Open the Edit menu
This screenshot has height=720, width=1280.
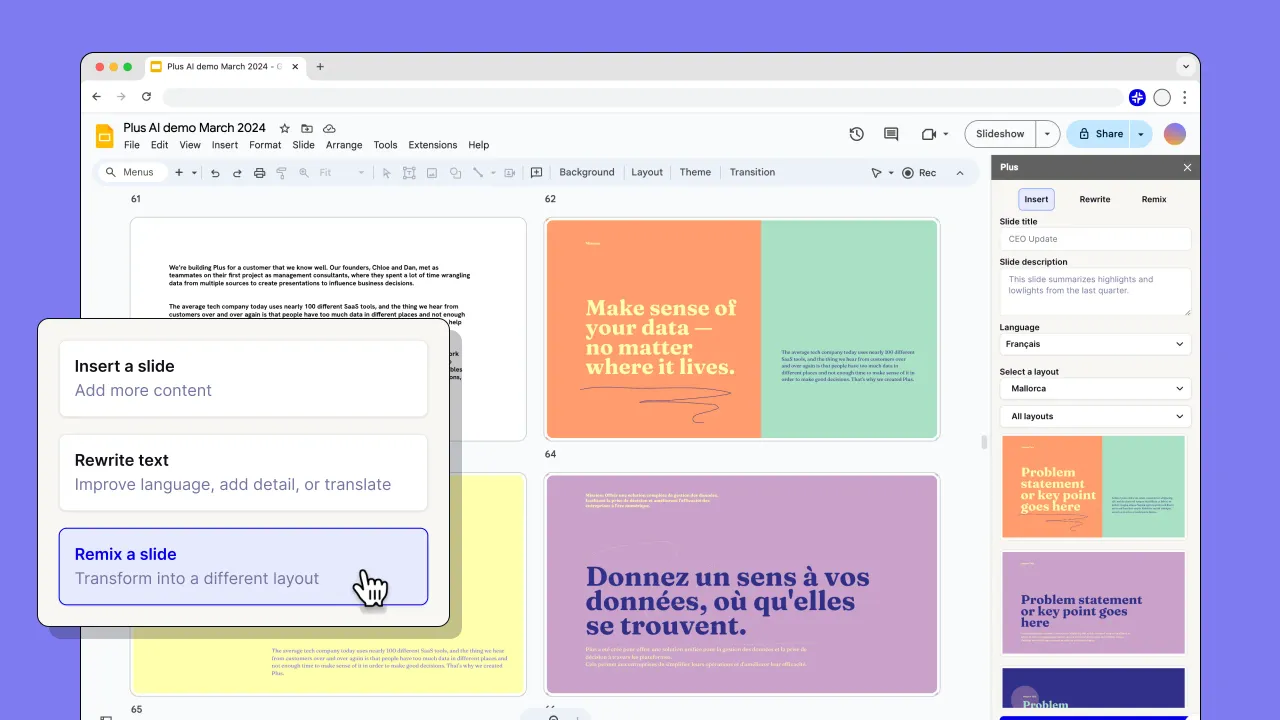pyautogui.click(x=160, y=145)
